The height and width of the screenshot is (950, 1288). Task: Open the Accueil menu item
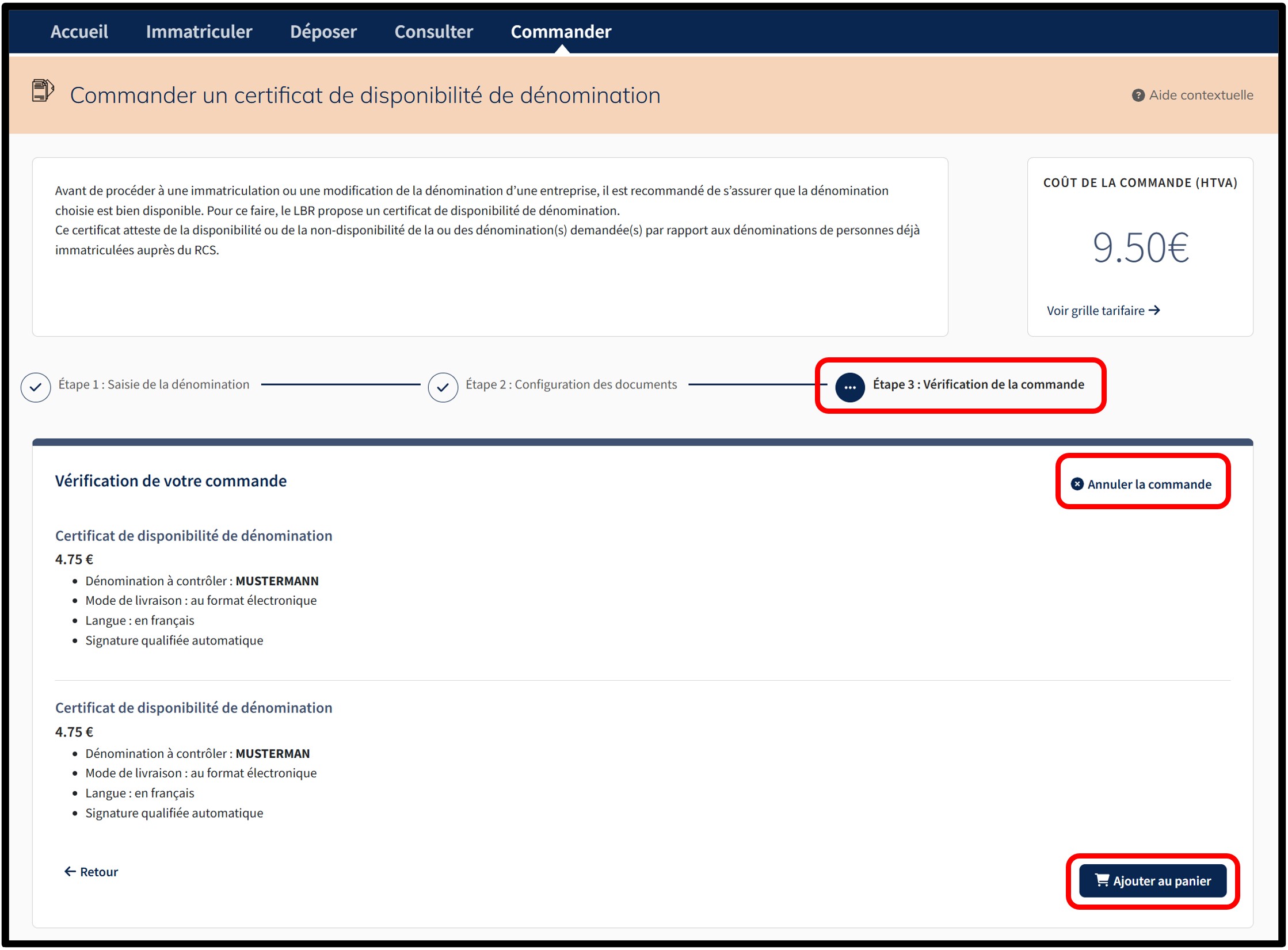tap(79, 32)
